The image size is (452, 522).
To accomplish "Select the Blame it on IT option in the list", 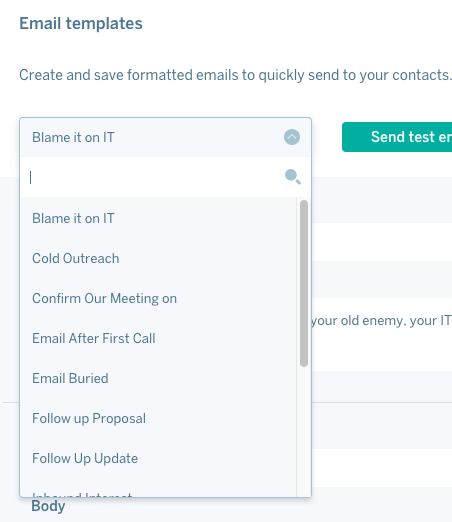I will [158, 219].
